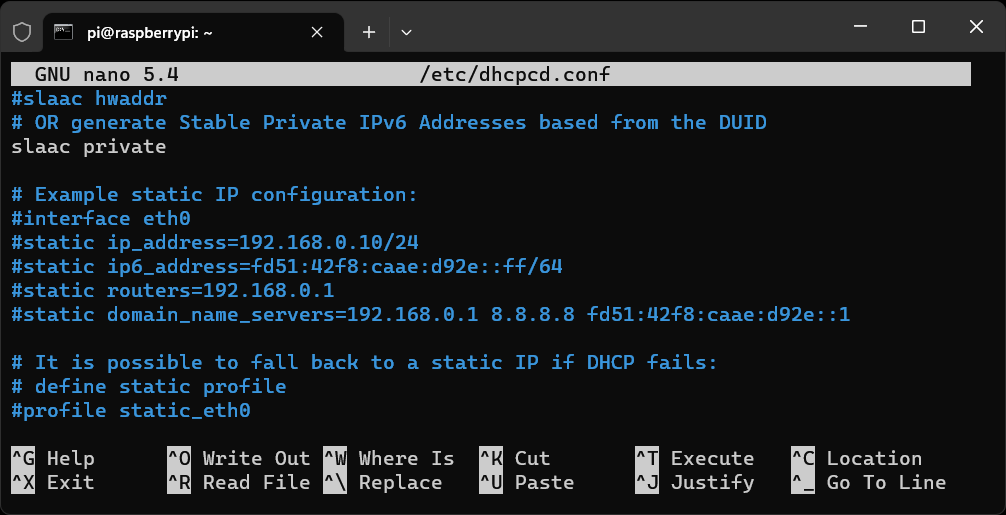Open a new terminal tab
Image resolution: width=1006 pixels, height=515 pixels.
pyautogui.click(x=368, y=32)
